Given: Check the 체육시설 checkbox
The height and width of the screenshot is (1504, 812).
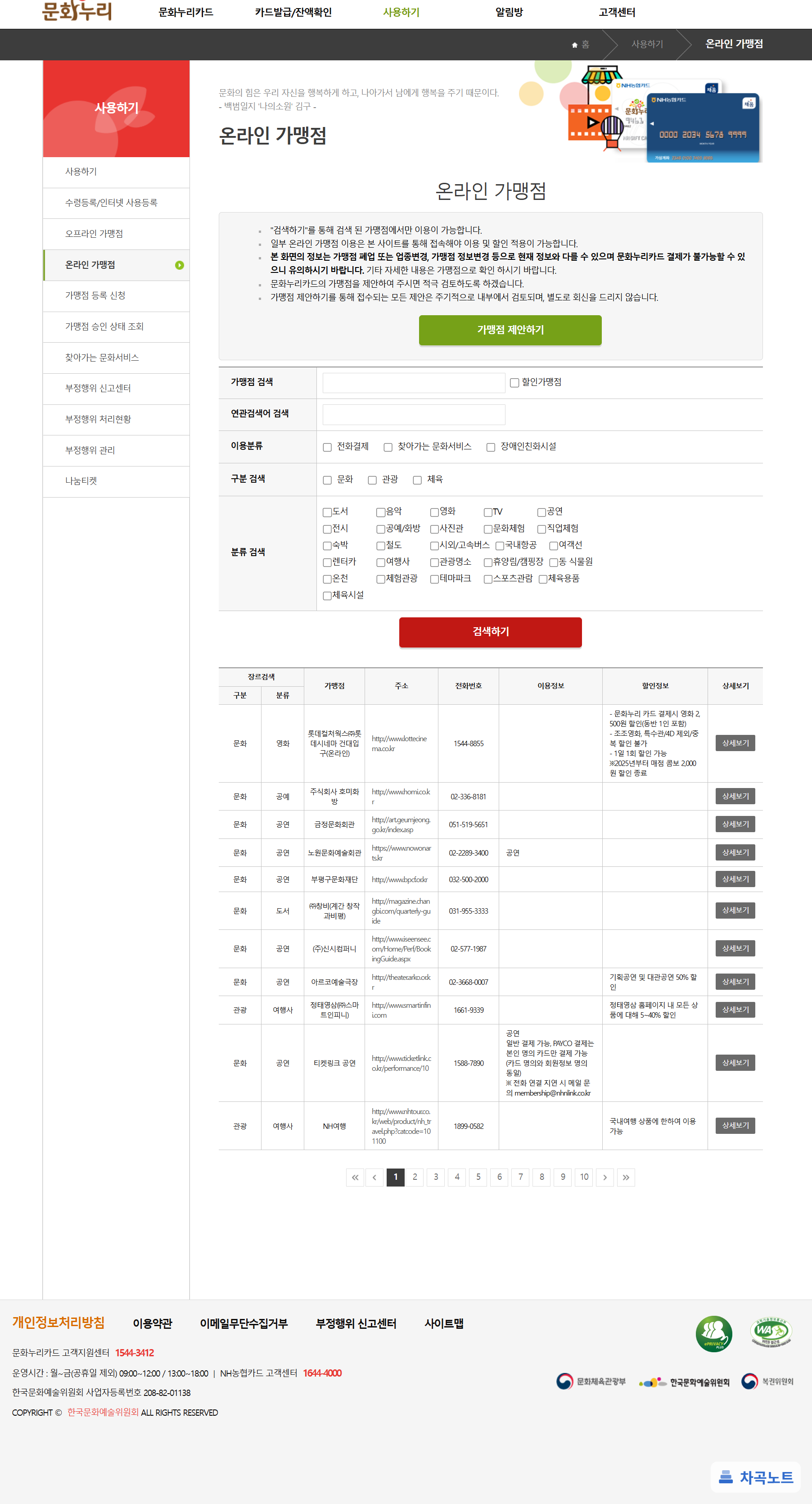Looking at the screenshot, I should click(x=328, y=596).
